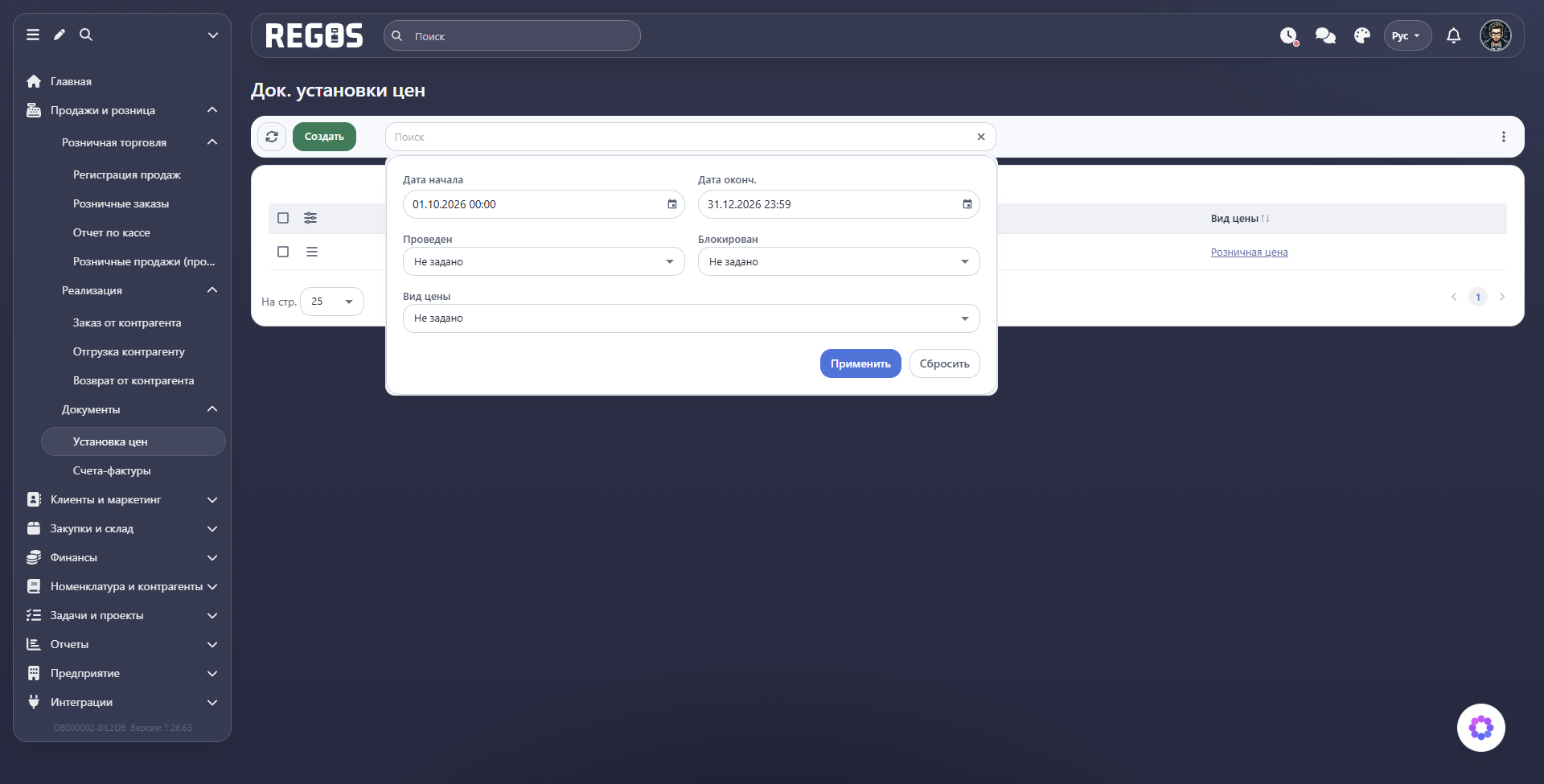Click the top global Поиск field
Viewport: 1544px width, 784px height.
[512, 35]
